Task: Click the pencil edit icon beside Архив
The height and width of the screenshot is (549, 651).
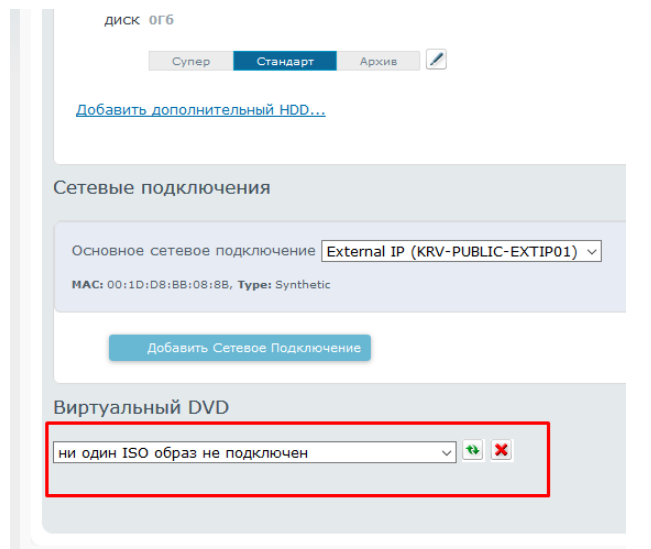Action: point(435,60)
